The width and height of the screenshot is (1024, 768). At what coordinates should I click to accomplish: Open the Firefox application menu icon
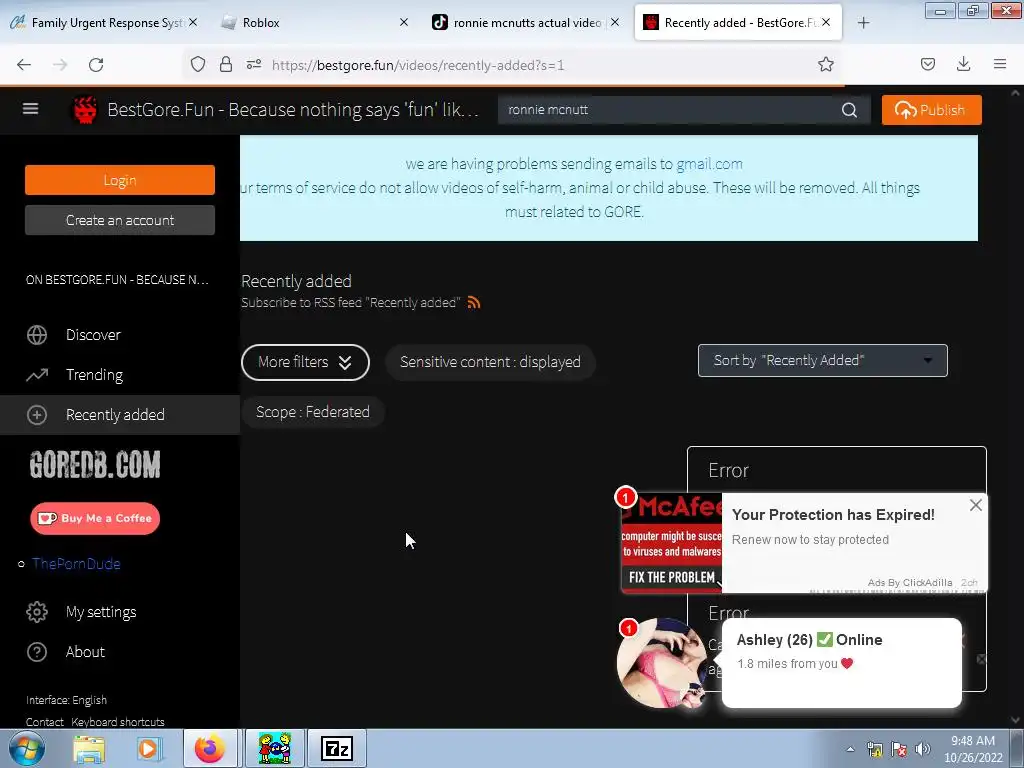1000,64
